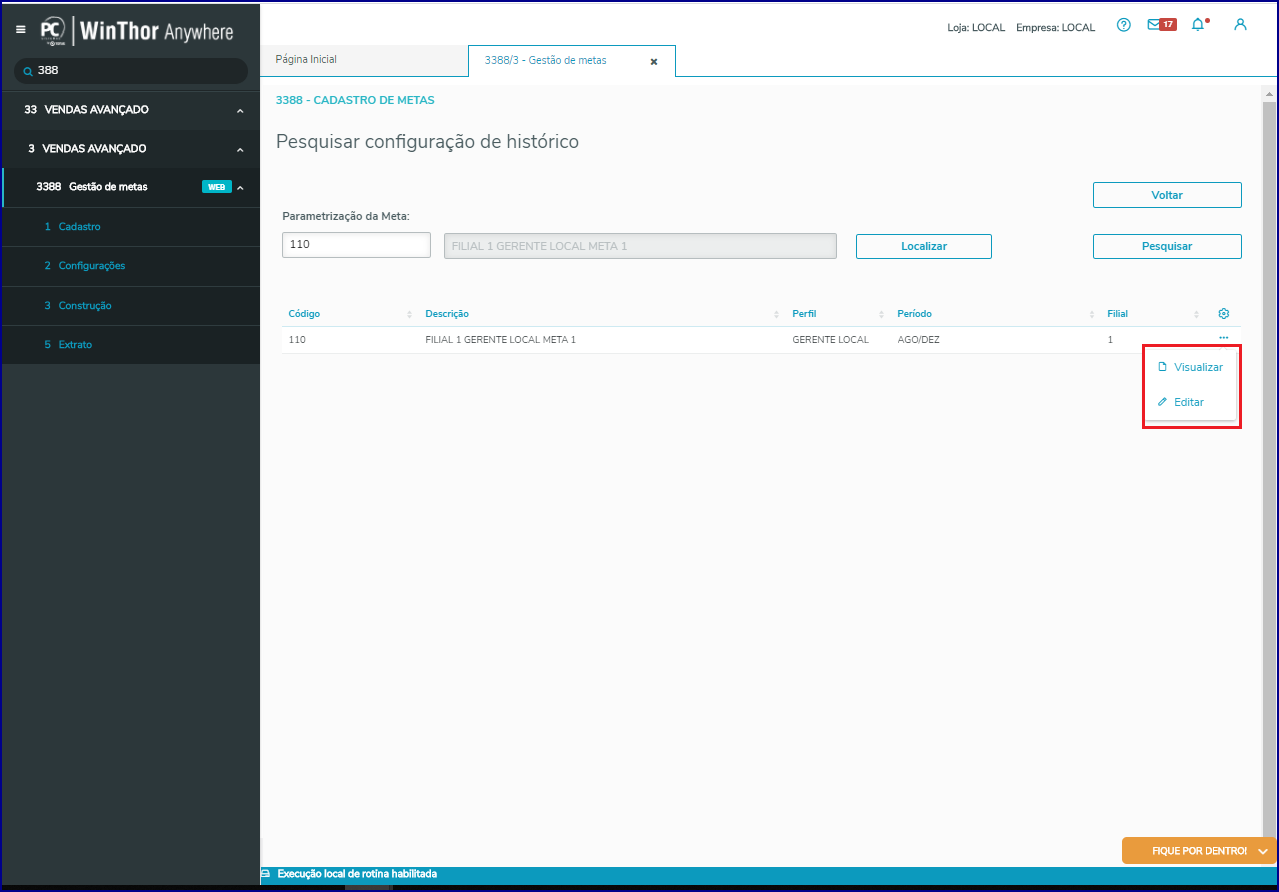The width and height of the screenshot is (1279, 892).
Task: Click the disabled FILIAL 1 GERENTE LOCAL META 1 field
Action: (640, 246)
